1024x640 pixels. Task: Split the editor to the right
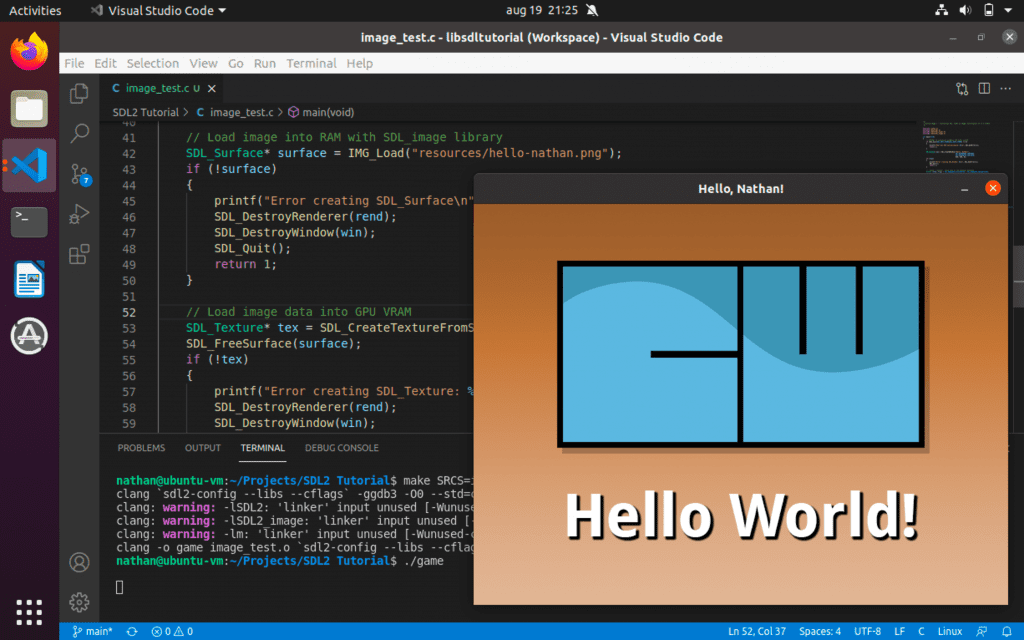tap(983, 89)
